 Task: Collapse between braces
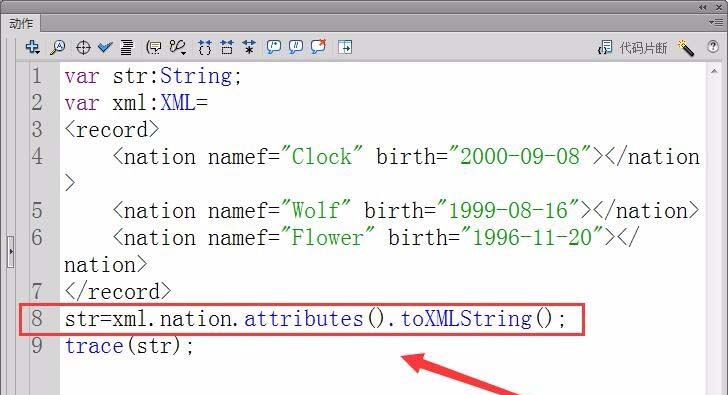pyautogui.click(x=204, y=47)
